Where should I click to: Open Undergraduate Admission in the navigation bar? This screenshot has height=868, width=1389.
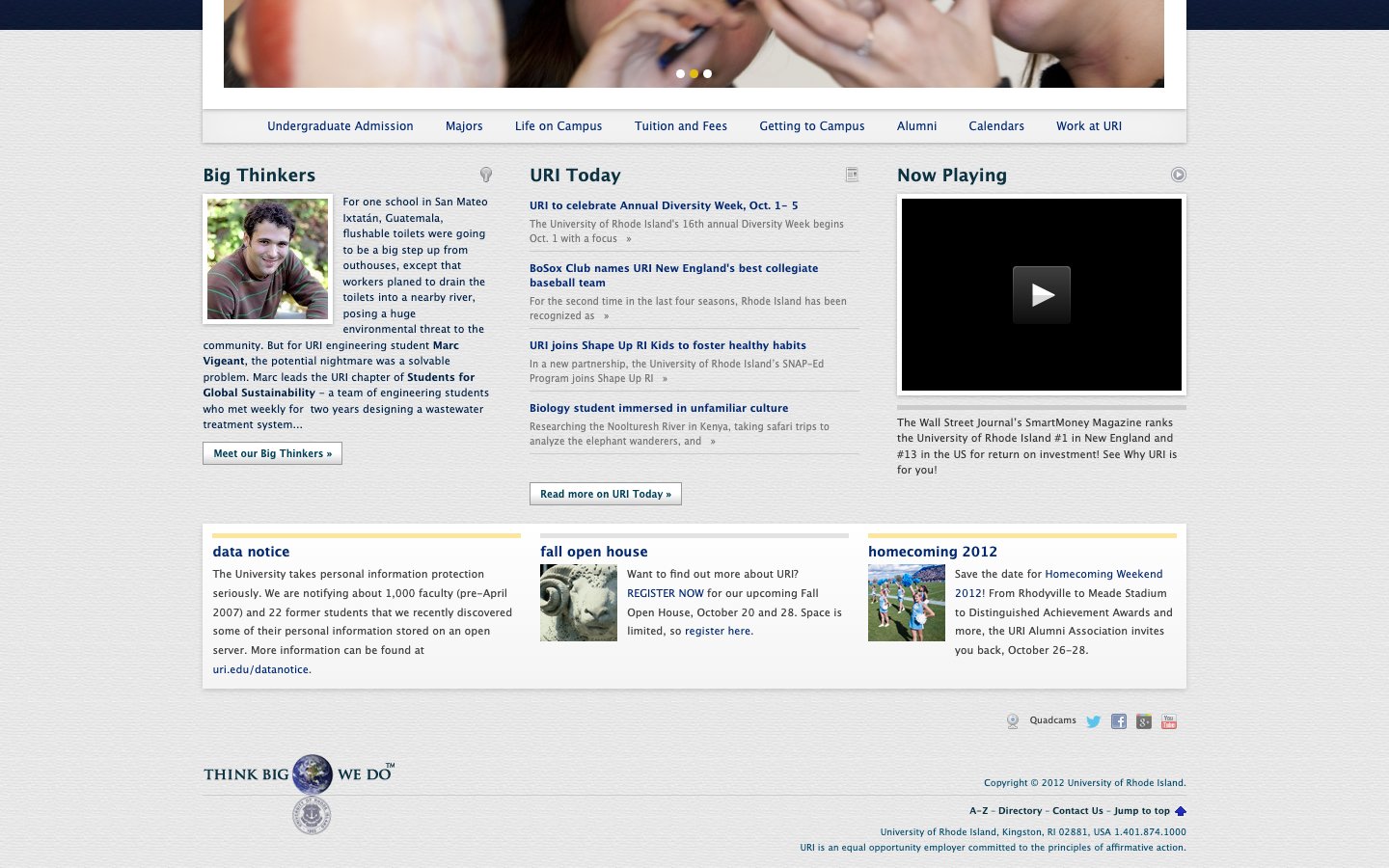340,126
